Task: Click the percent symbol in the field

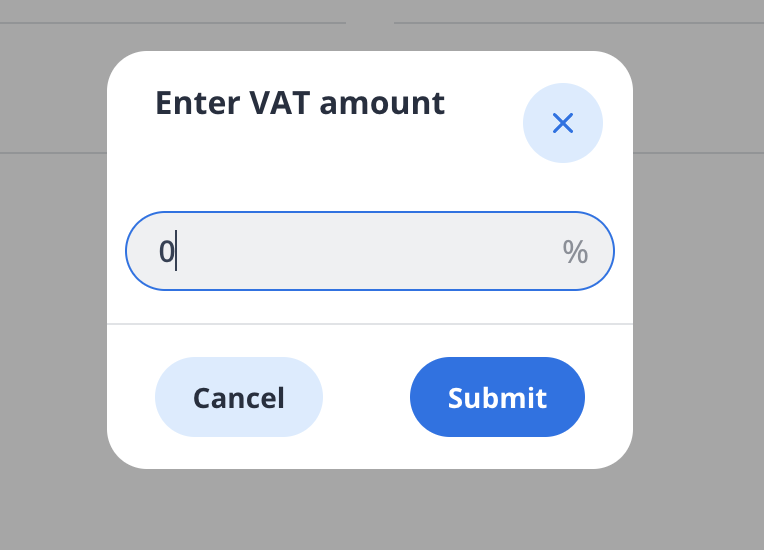Action: (x=575, y=252)
